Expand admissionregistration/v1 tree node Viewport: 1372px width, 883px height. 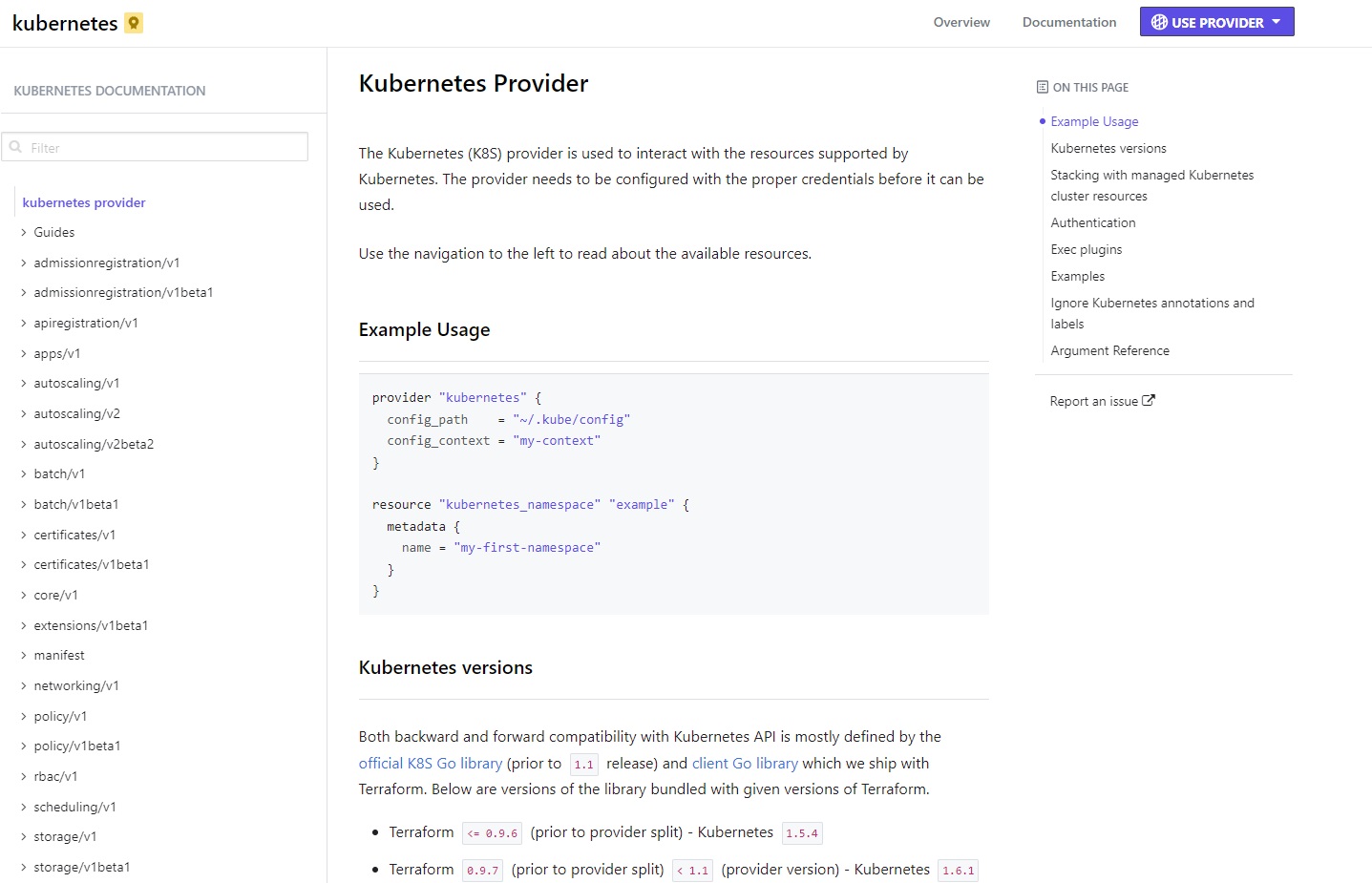(24, 263)
